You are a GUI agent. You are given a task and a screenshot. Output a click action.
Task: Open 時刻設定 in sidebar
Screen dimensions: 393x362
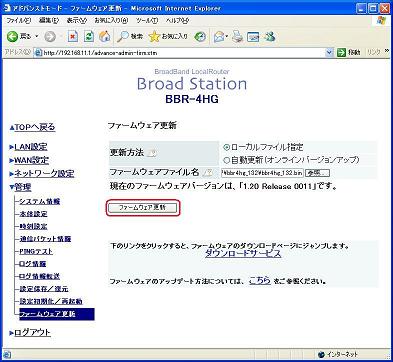[x=33, y=226]
